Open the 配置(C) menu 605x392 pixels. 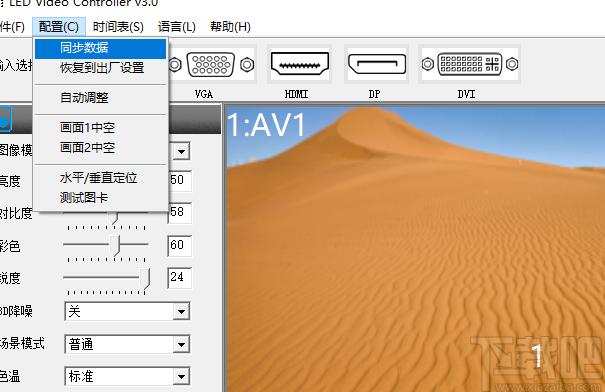pyautogui.click(x=59, y=27)
